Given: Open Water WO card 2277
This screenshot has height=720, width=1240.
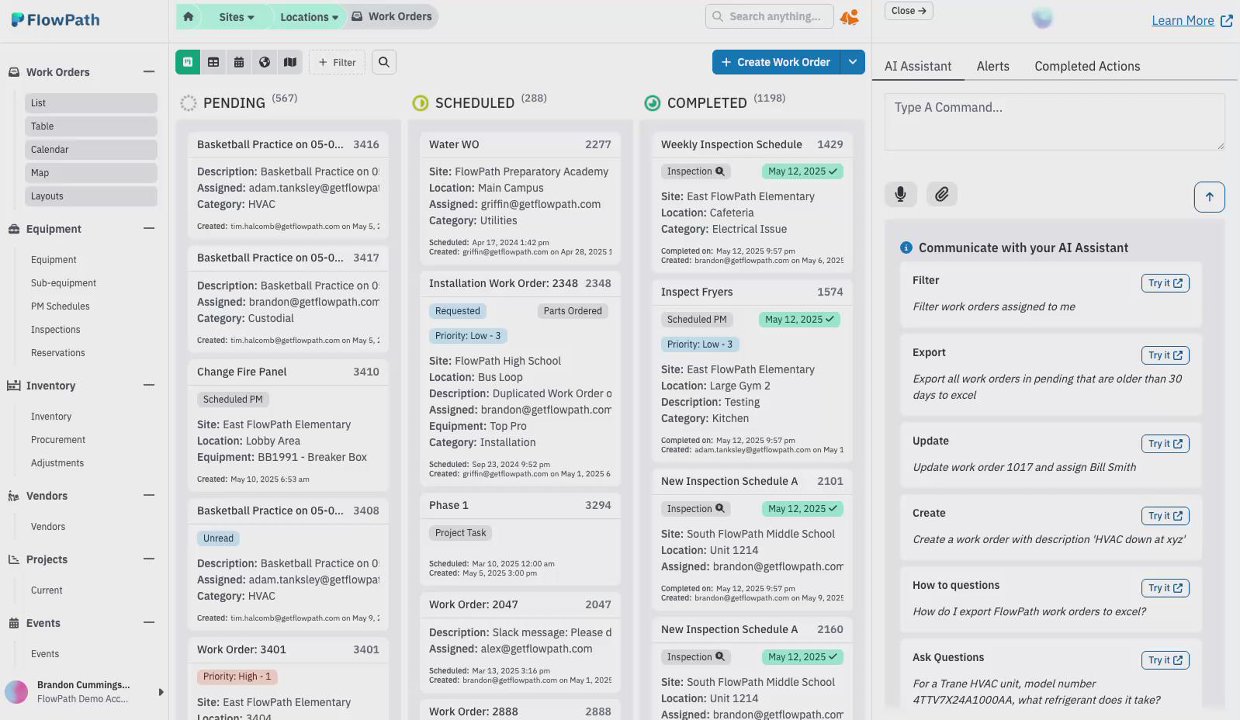Looking at the screenshot, I should click(x=520, y=198).
